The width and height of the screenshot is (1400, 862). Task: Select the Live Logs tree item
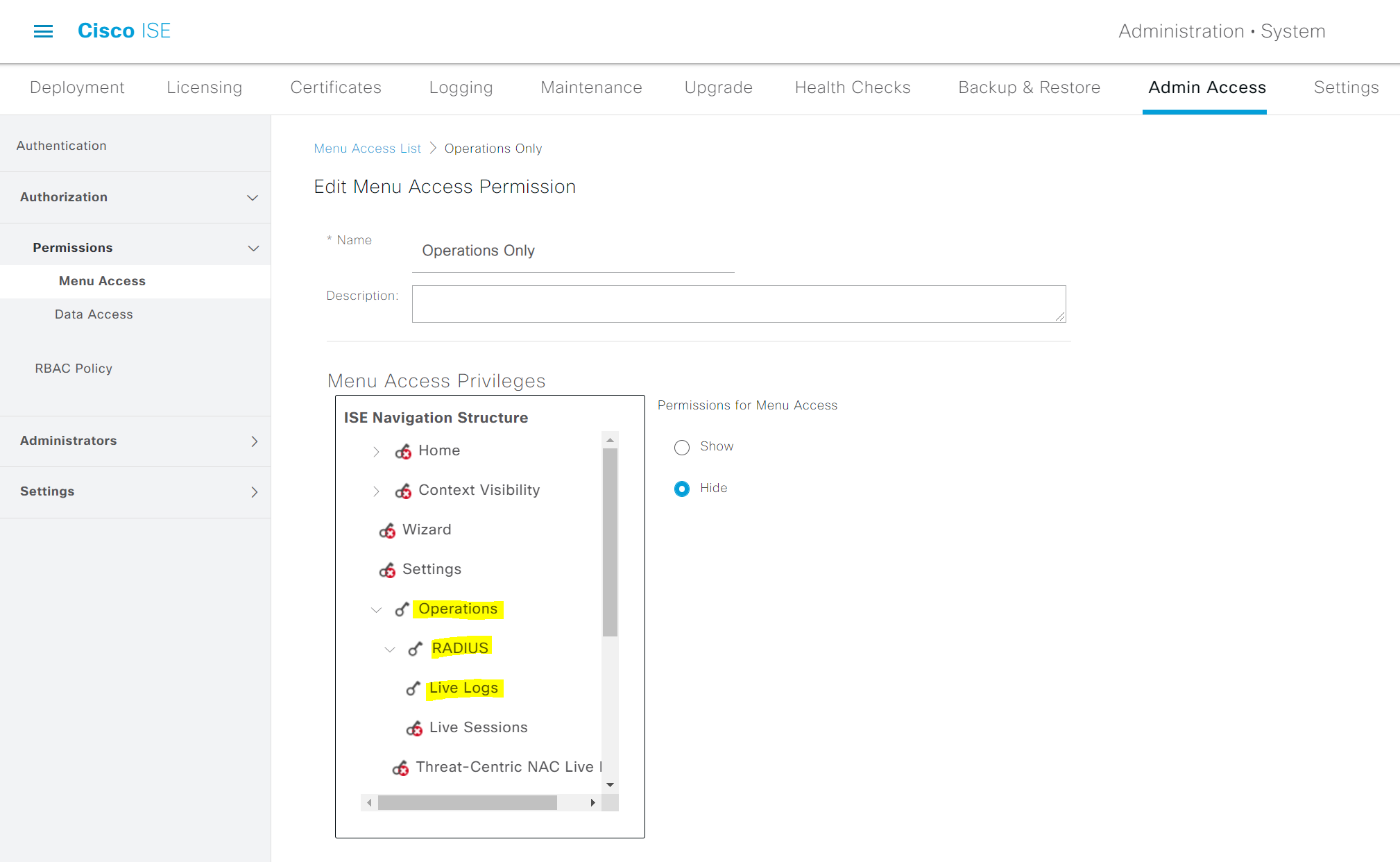point(463,688)
